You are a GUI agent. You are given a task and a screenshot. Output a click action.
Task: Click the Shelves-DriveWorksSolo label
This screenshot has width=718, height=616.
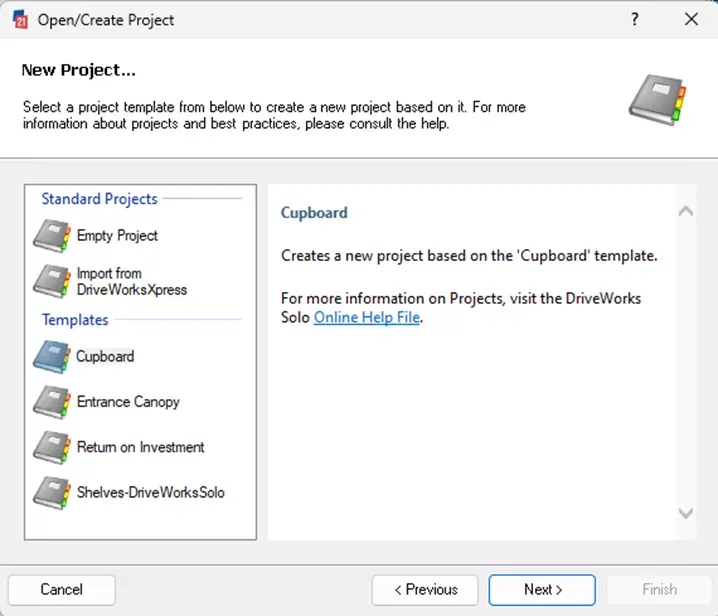151,492
